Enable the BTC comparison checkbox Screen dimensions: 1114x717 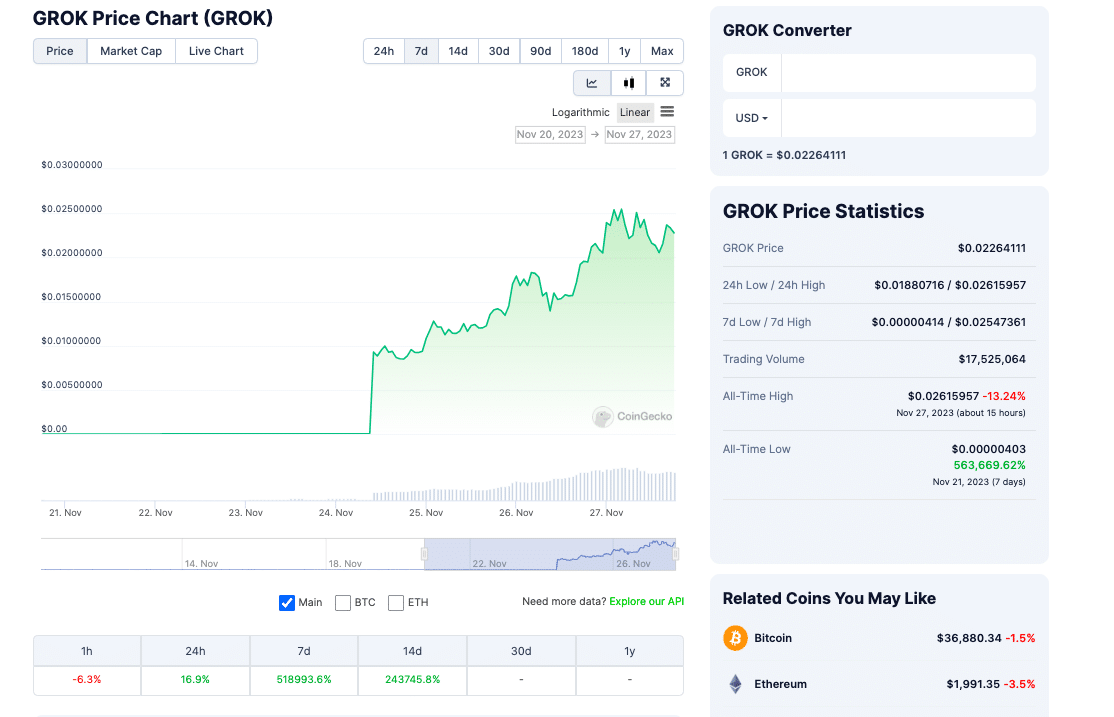(342, 603)
